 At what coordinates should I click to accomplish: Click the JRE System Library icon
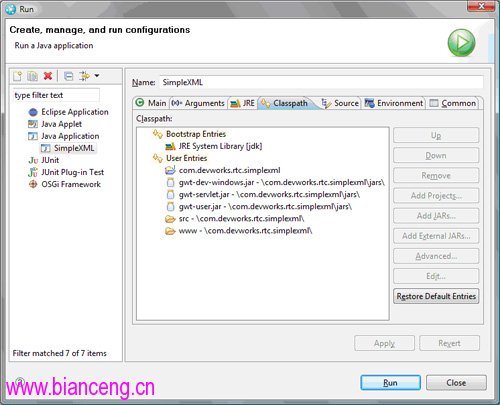pyautogui.click(x=170, y=146)
